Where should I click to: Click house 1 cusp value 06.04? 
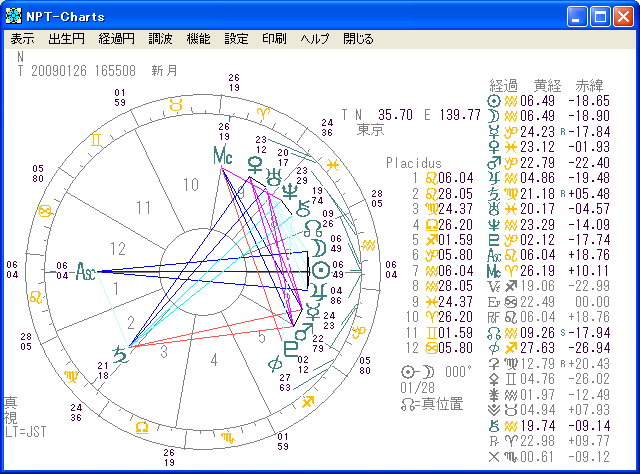click(x=456, y=178)
